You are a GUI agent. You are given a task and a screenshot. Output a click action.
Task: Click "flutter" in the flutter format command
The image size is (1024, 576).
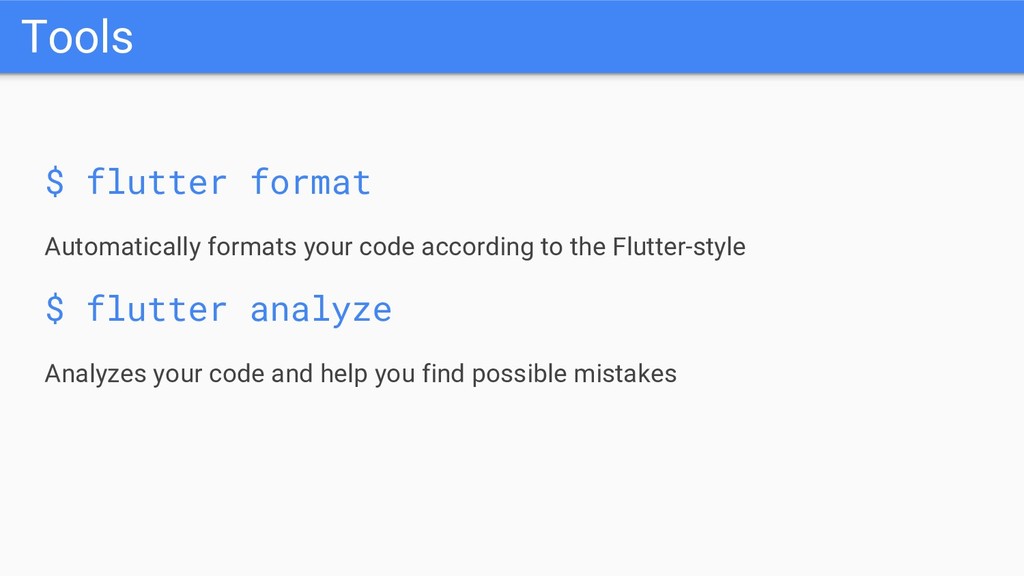tap(157, 182)
